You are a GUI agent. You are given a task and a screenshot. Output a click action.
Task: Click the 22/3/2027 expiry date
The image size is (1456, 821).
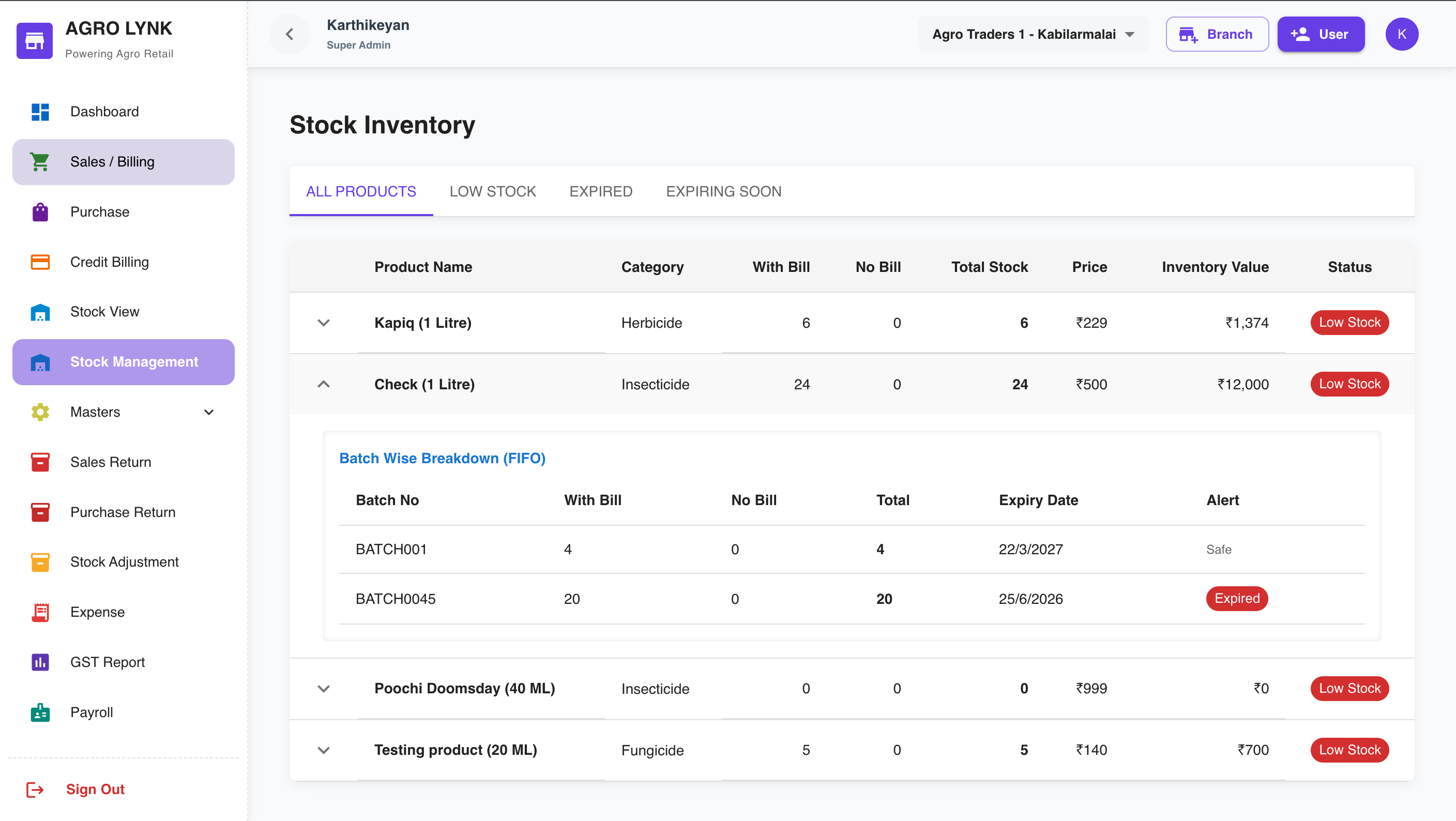(x=1030, y=550)
